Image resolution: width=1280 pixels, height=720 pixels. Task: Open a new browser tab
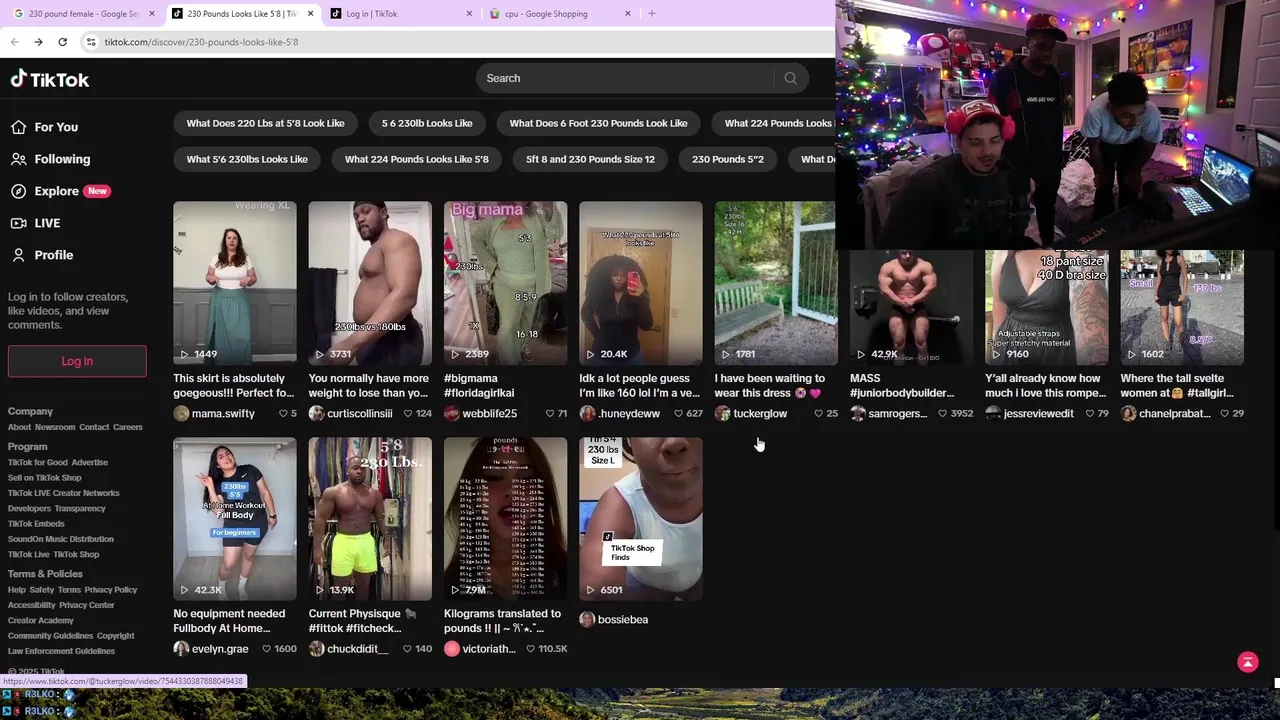tap(652, 14)
